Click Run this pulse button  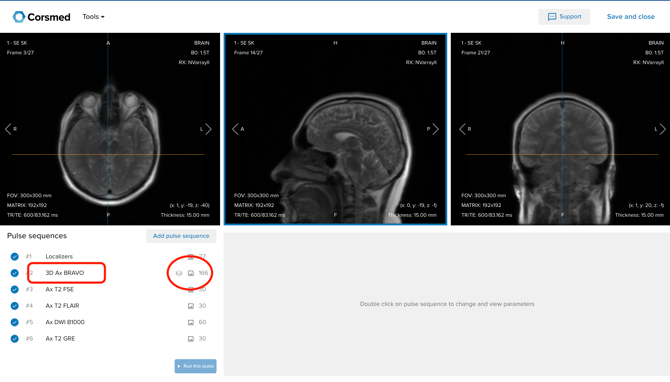195,366
